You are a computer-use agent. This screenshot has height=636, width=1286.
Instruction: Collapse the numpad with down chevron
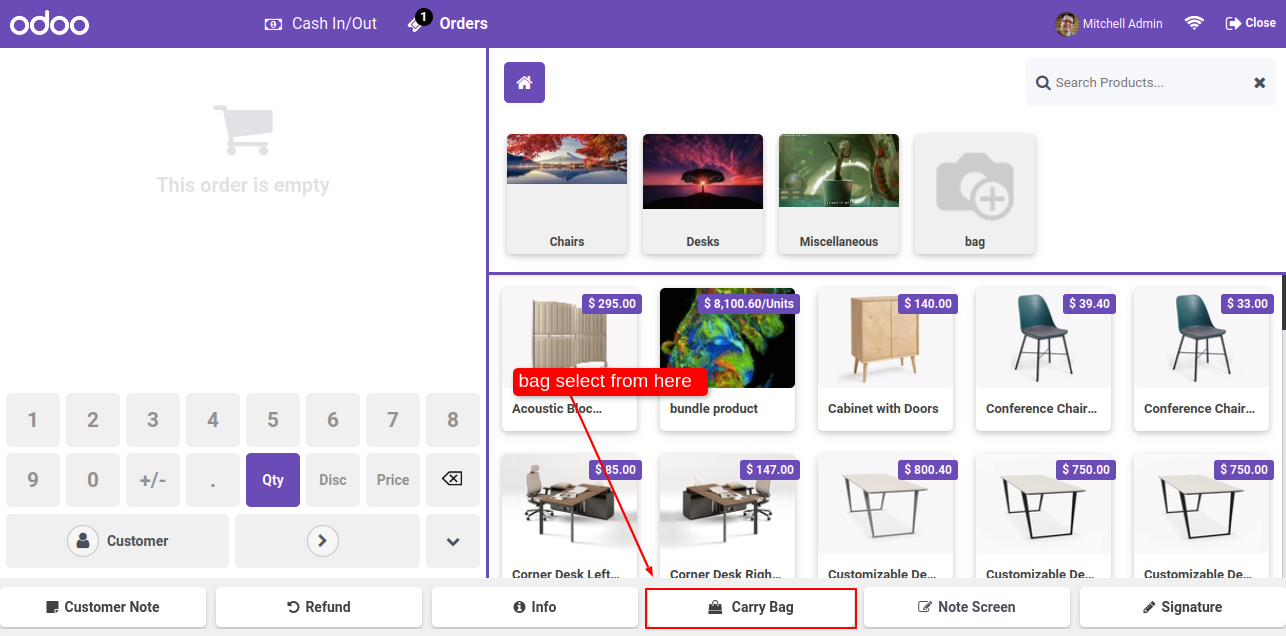pos(453,541)
